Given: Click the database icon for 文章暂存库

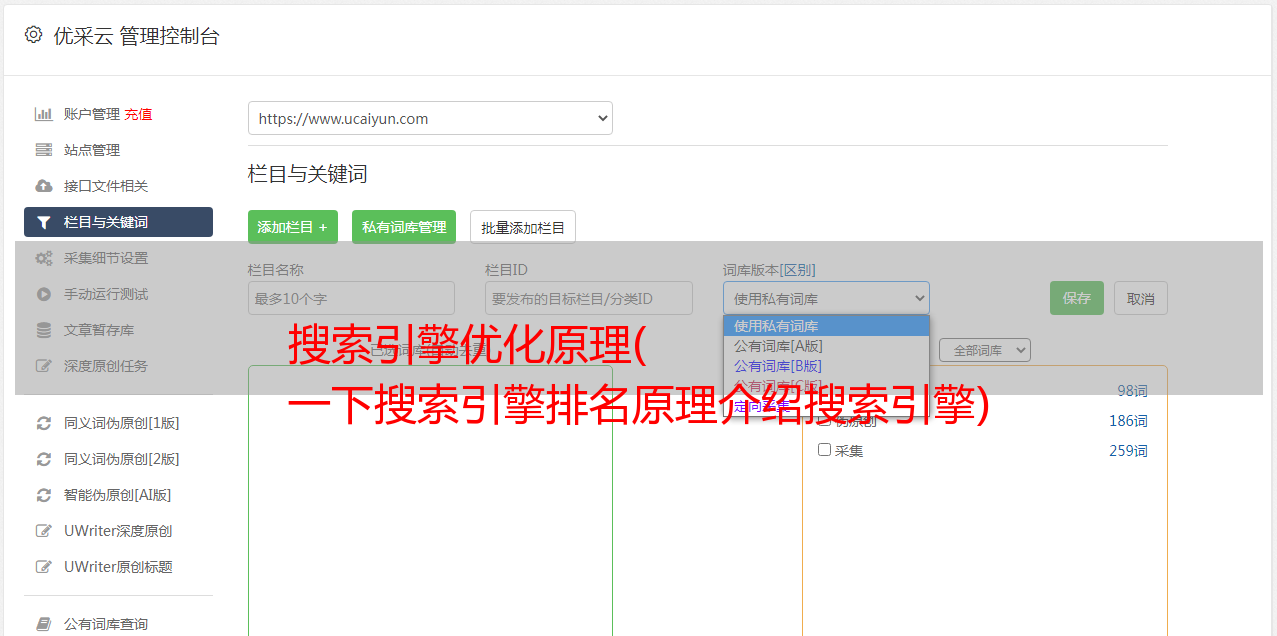Looking at the screenshot, I should 44,330.
